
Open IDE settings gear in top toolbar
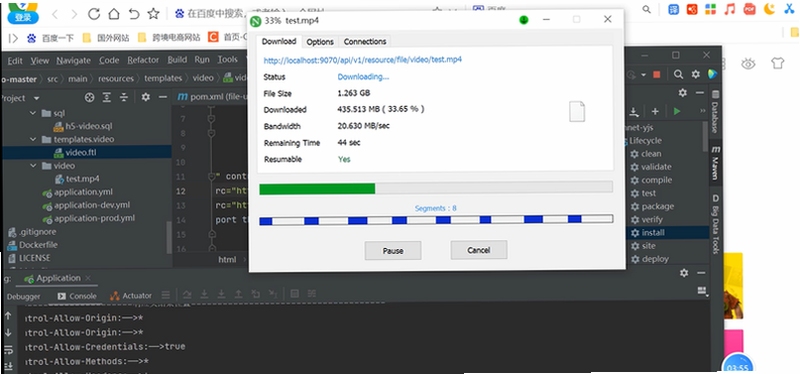pyautogui.click(x=695, y=74)
